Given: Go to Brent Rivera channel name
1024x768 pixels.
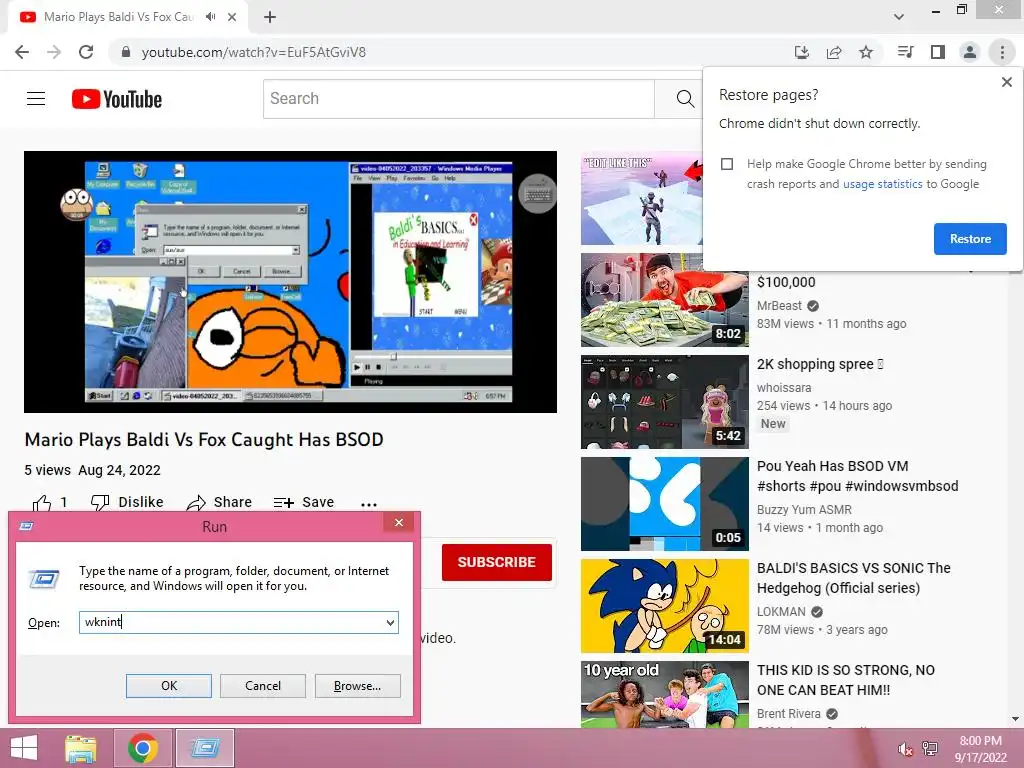Looking at the screenshot, I should coord(788,714).
